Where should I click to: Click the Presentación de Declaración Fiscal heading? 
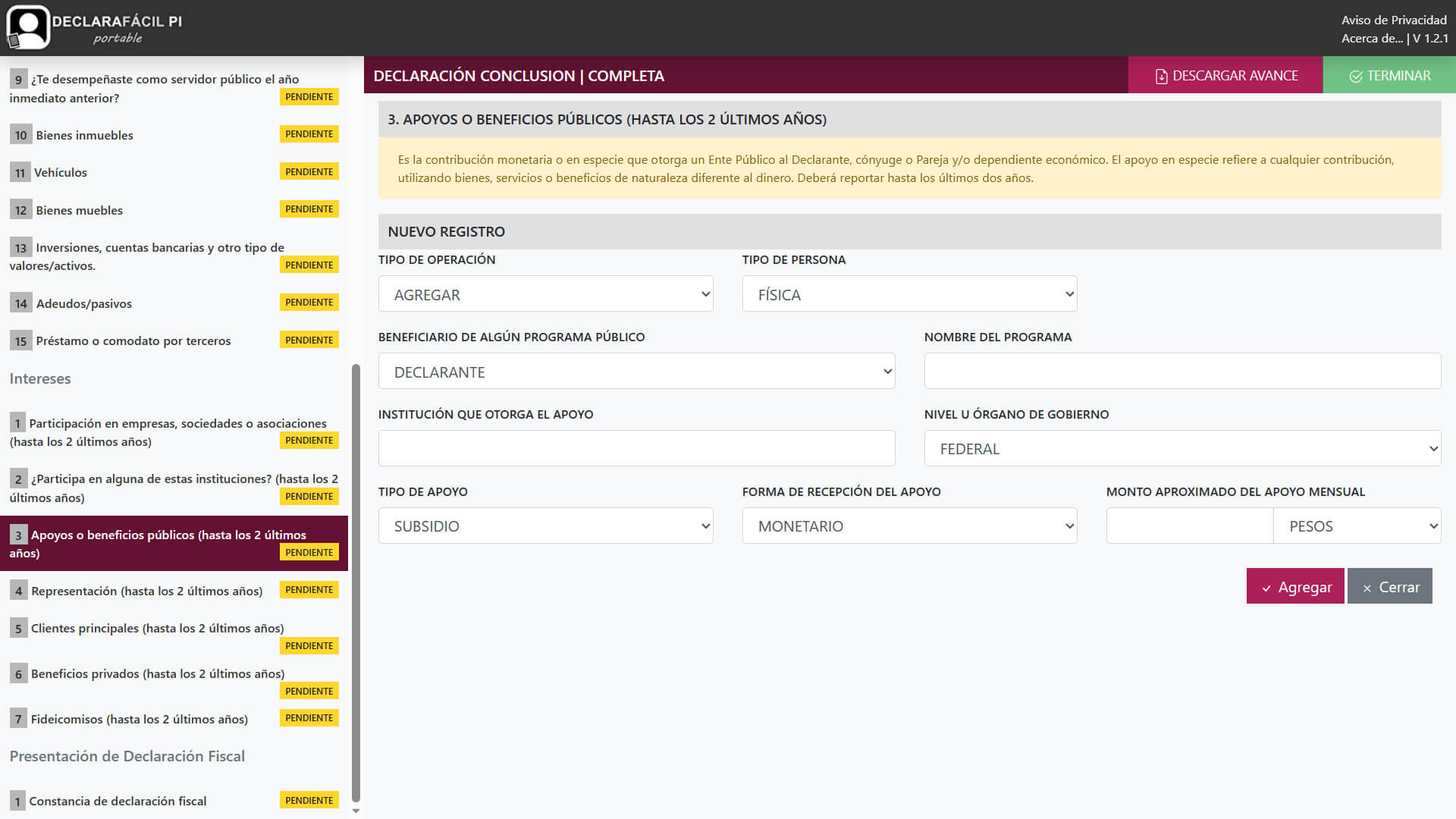coord(127,756)
